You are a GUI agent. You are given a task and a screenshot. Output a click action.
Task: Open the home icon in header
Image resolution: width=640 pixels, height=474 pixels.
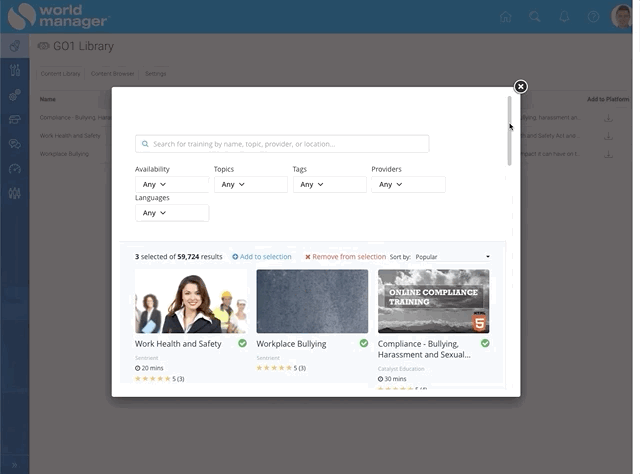pyautogui.click(x=506, y=17)
